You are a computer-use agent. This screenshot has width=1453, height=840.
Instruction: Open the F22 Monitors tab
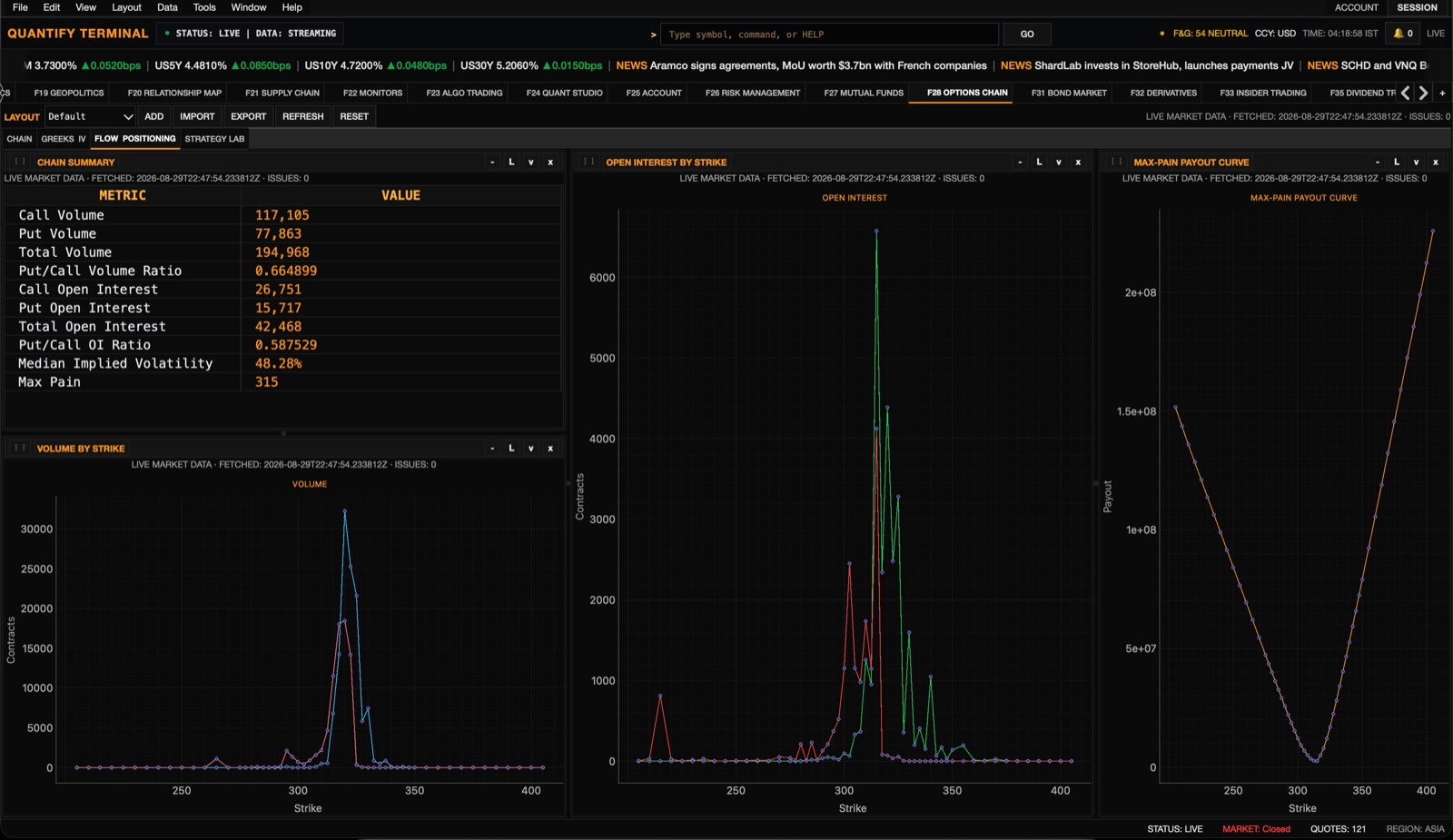pos(372,93)
